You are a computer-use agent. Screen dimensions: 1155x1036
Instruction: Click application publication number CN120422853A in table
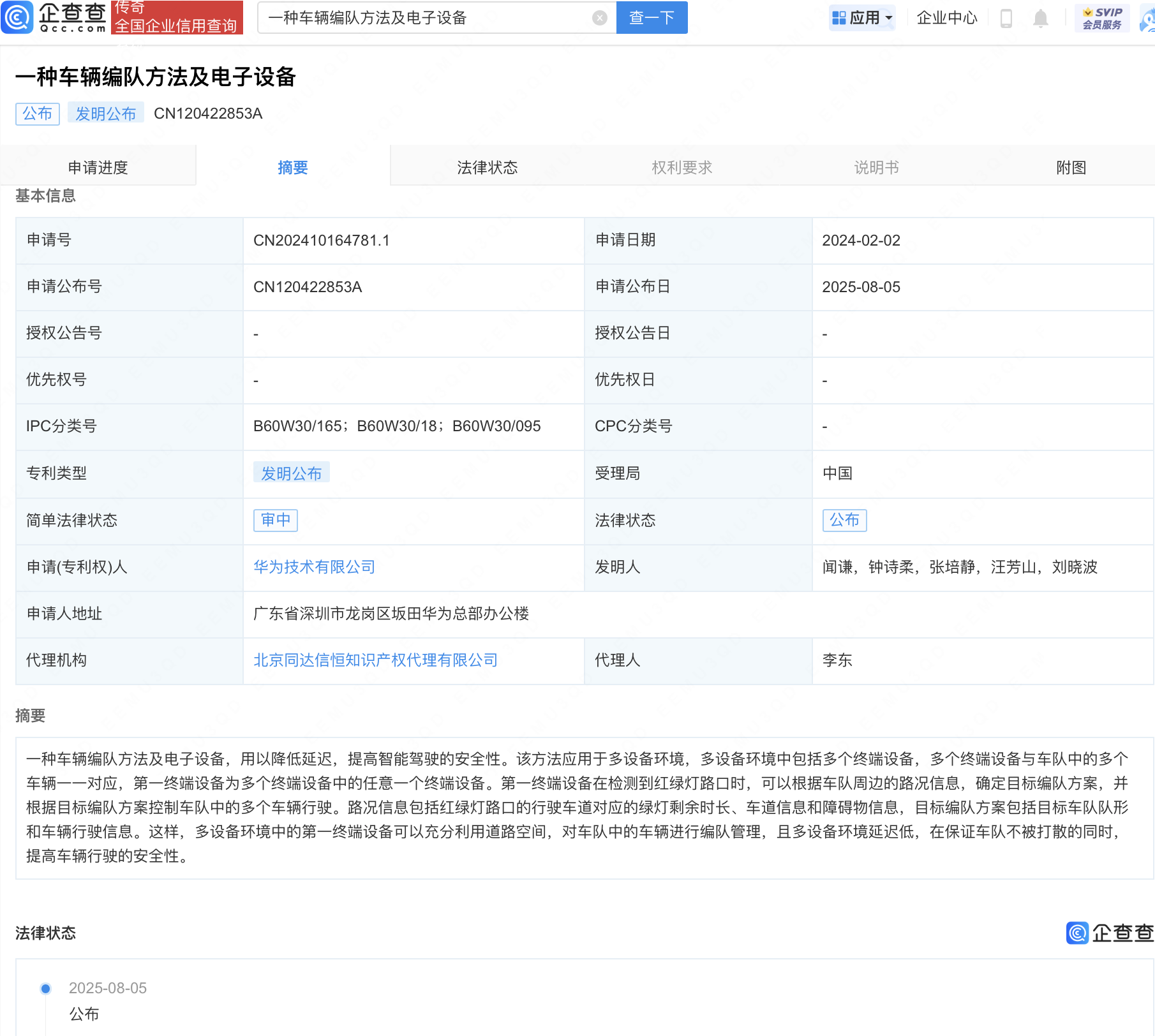308,287
